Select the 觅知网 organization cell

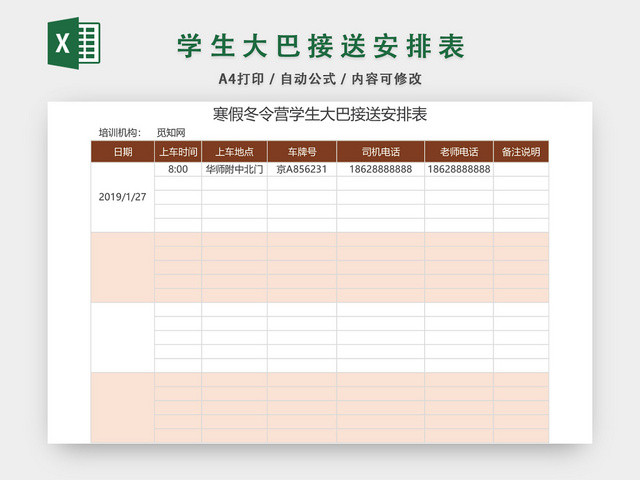pos(171,133)
